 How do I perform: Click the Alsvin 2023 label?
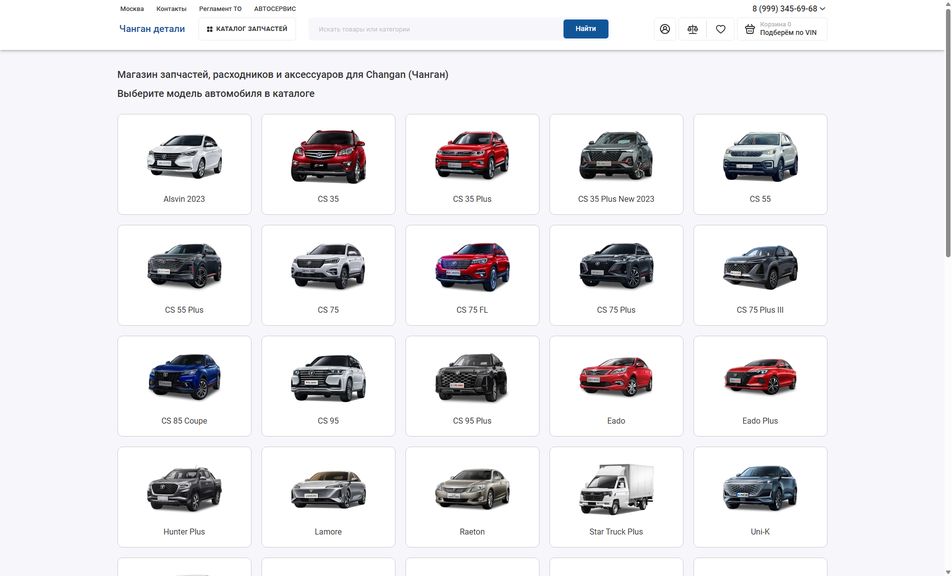[184, 199]
